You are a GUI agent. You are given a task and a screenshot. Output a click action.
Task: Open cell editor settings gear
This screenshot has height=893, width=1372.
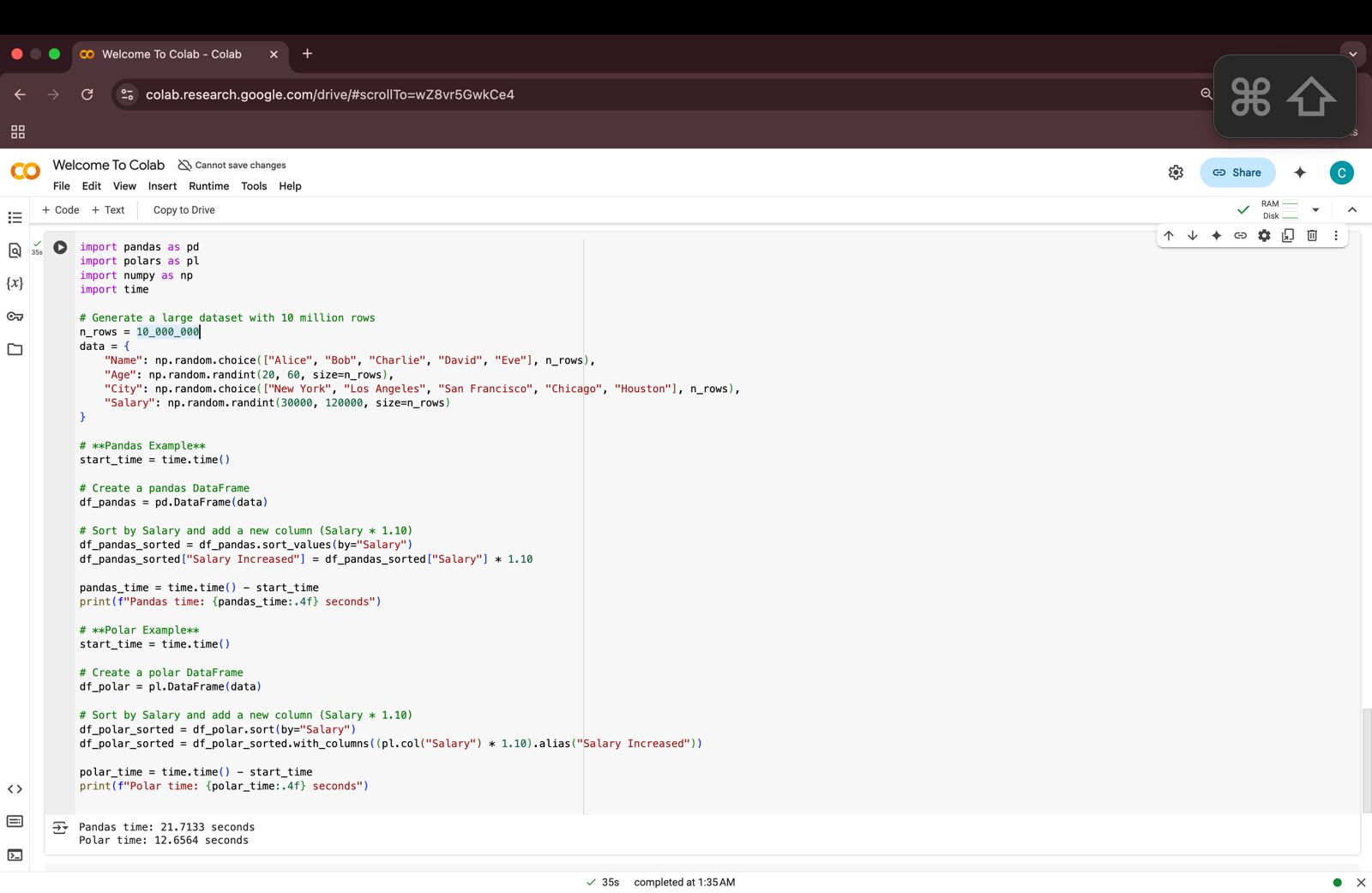tap(1264, 236)
